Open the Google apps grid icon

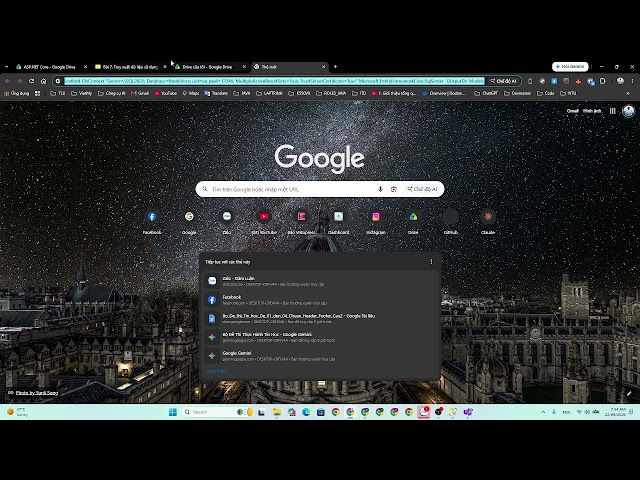click(612, 111)
